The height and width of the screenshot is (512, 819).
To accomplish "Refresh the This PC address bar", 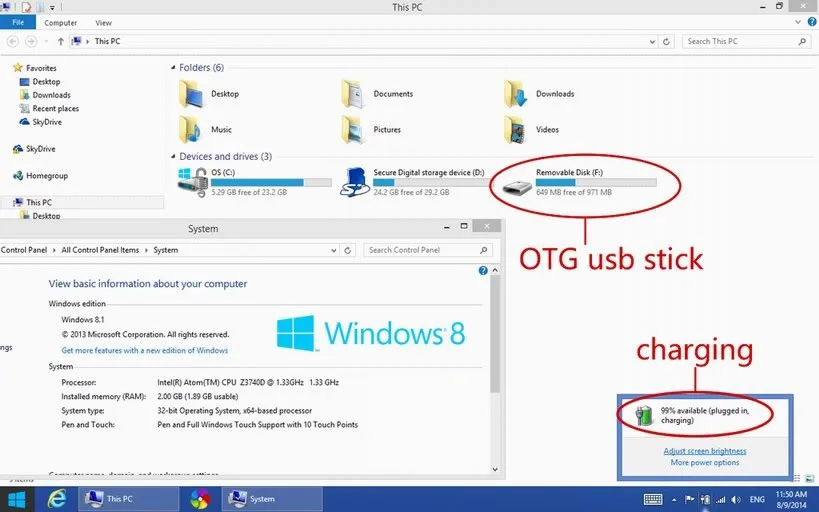I will (666, 41).
